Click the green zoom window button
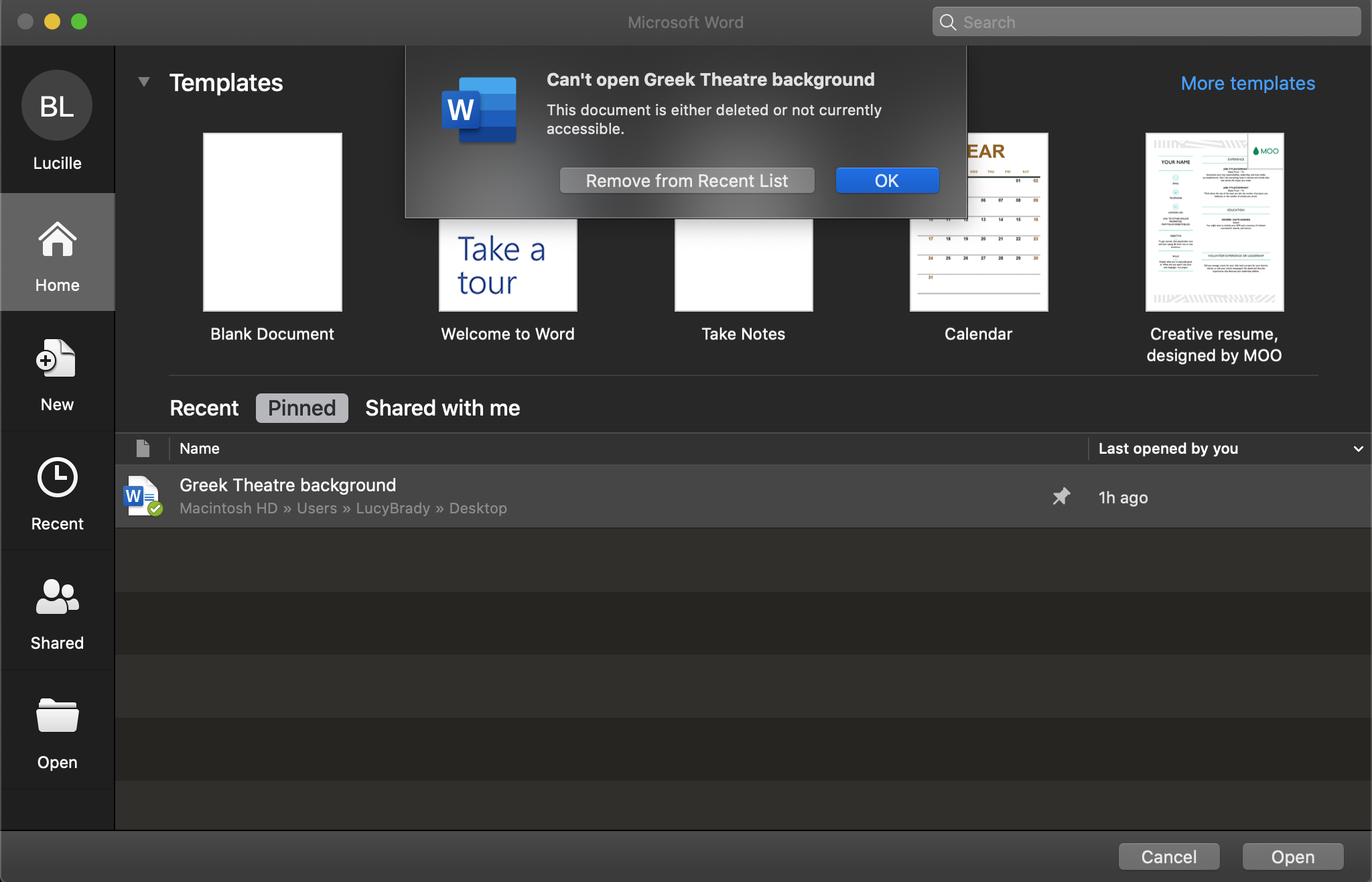Screen dimensions: 1372x882 click(x=79, y=21)
